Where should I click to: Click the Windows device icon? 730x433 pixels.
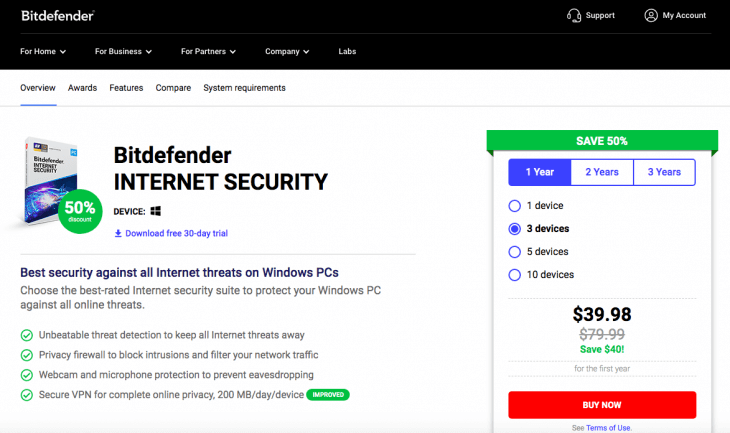point(155,211)
